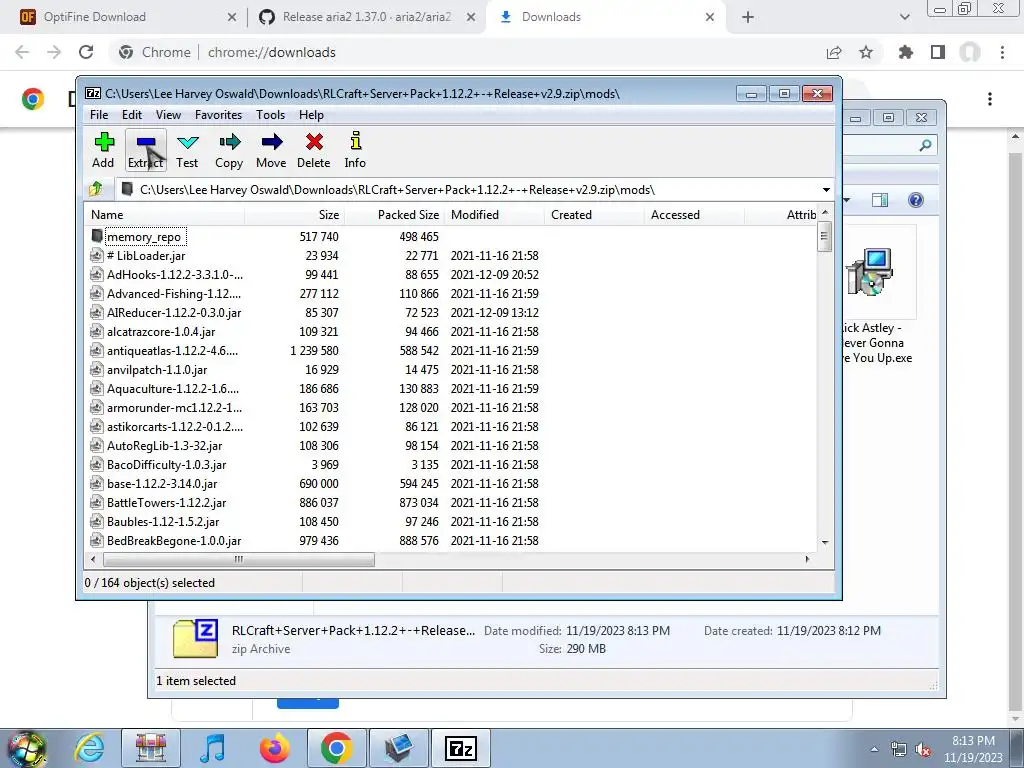Sort by Packed Size column header

pyautogui.click(x=394, y=215)
